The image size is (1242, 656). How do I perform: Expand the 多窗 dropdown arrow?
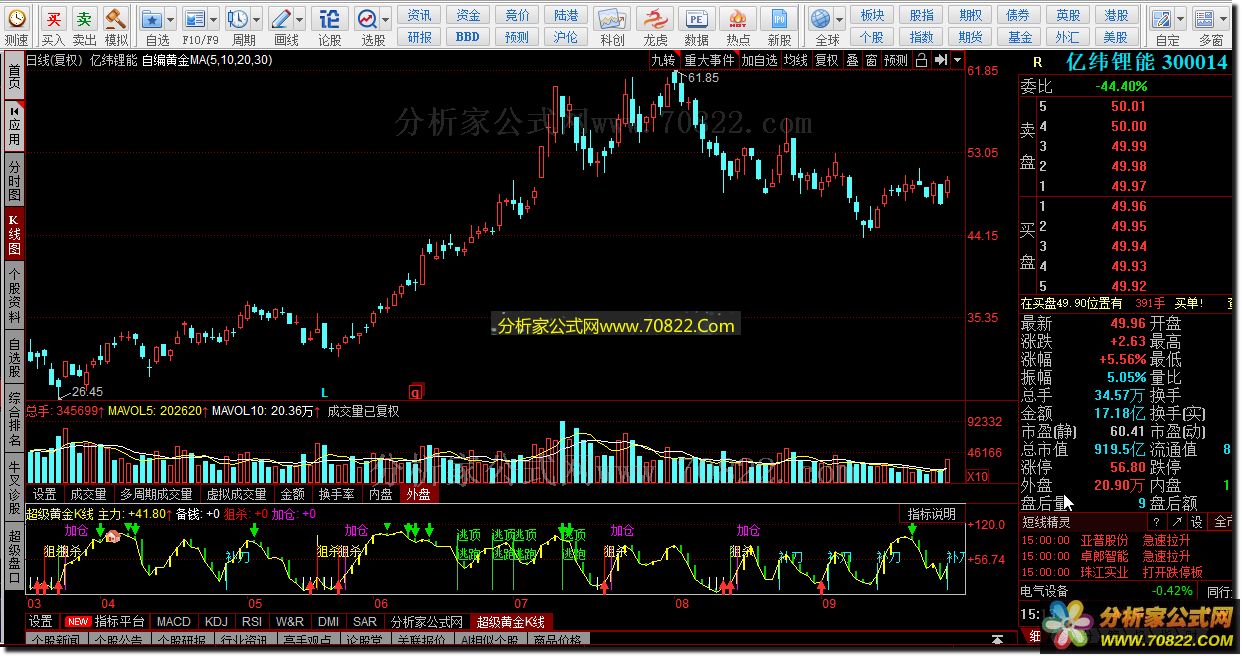[1224, 19]
